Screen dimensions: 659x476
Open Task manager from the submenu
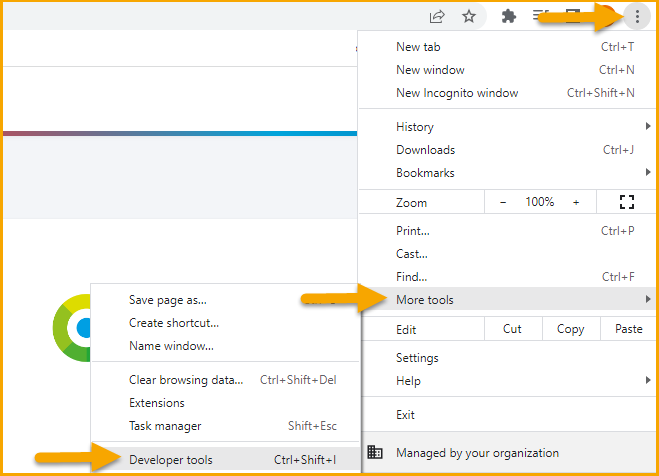click(225, 426)
